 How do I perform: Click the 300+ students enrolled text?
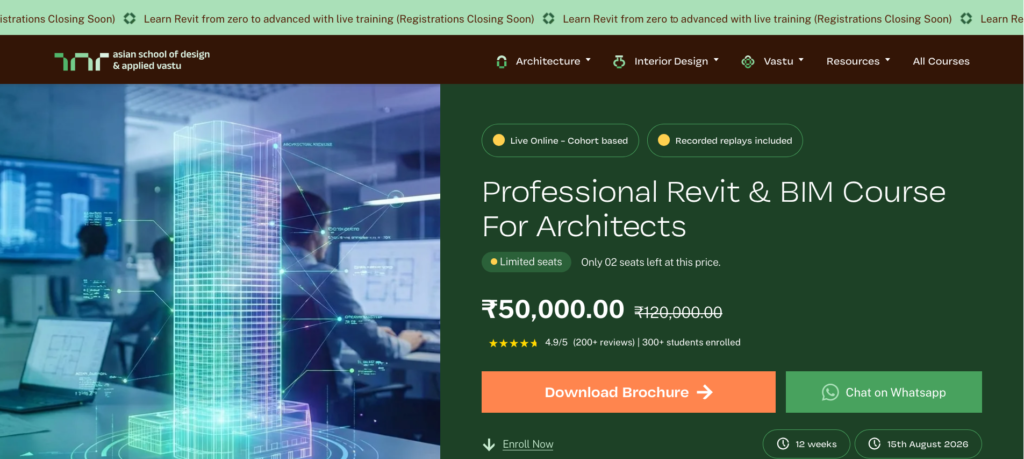pos(691,342)
